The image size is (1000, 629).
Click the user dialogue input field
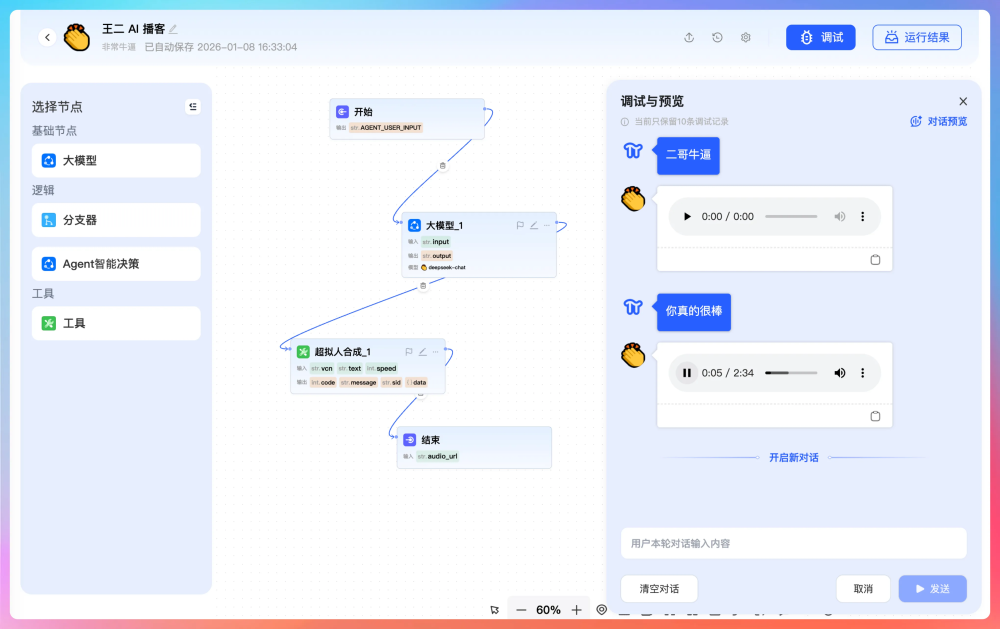(793, 543)
